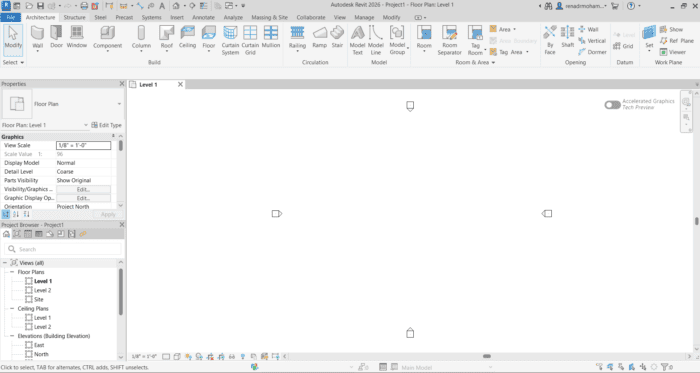
Task: Choose the Room Separator tool
Action: (450, 40)
